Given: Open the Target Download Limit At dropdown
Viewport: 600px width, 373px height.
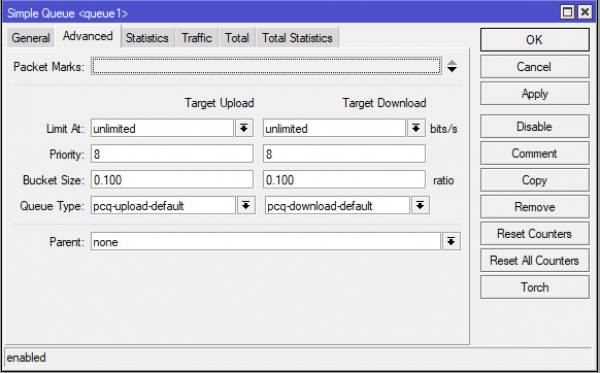Looking at the screenshot, I should (416, 128).
